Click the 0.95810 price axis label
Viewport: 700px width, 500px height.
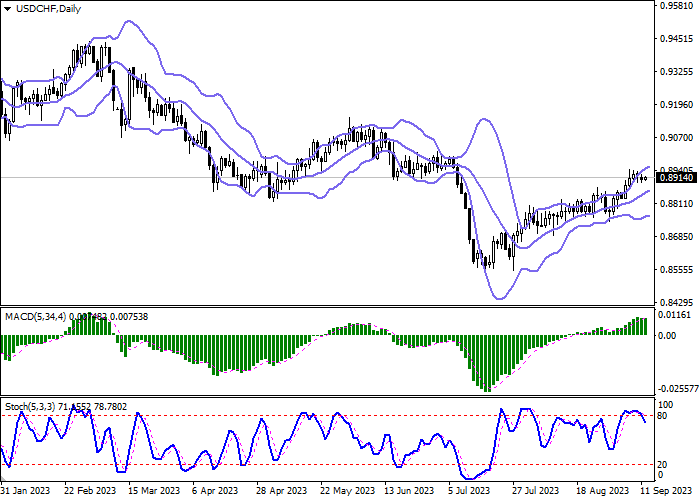pyautogui.click(x=677, y=6)
